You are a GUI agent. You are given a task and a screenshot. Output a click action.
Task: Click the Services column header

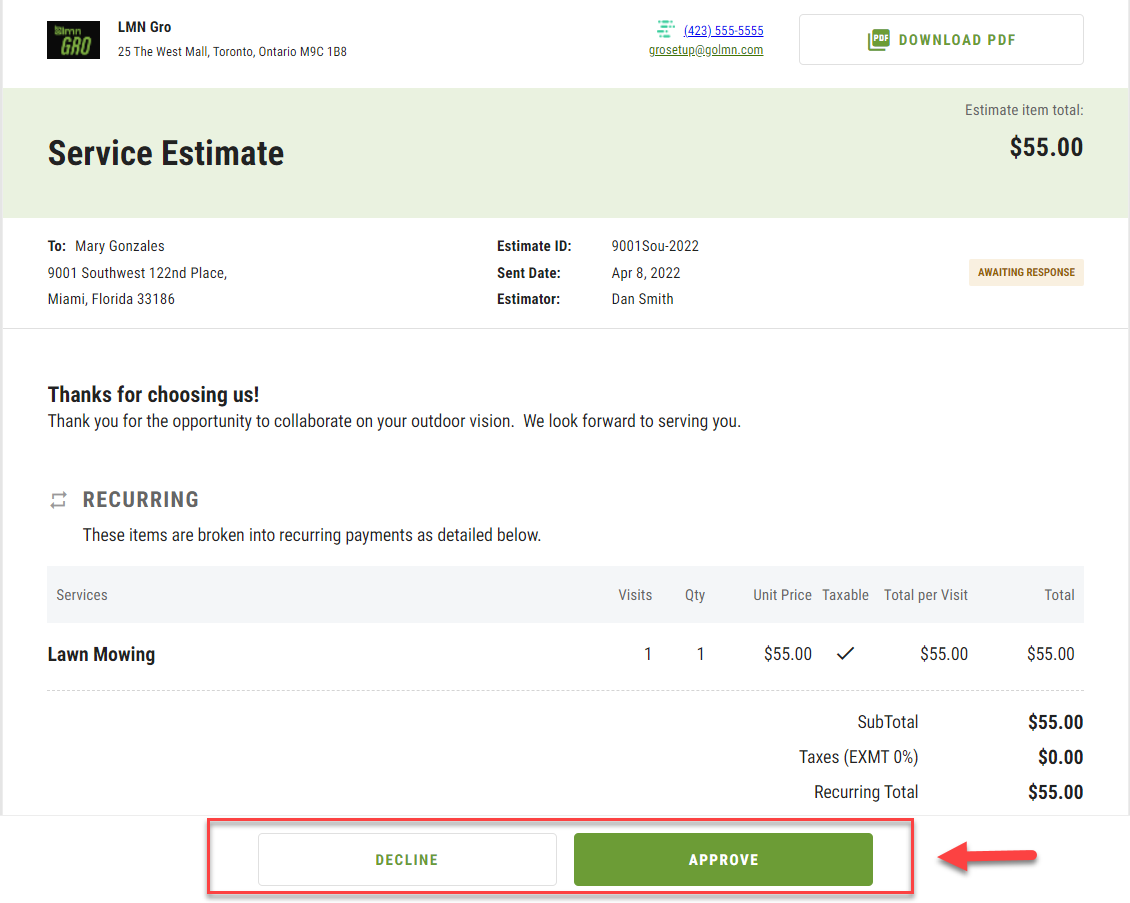click(82, 595)
